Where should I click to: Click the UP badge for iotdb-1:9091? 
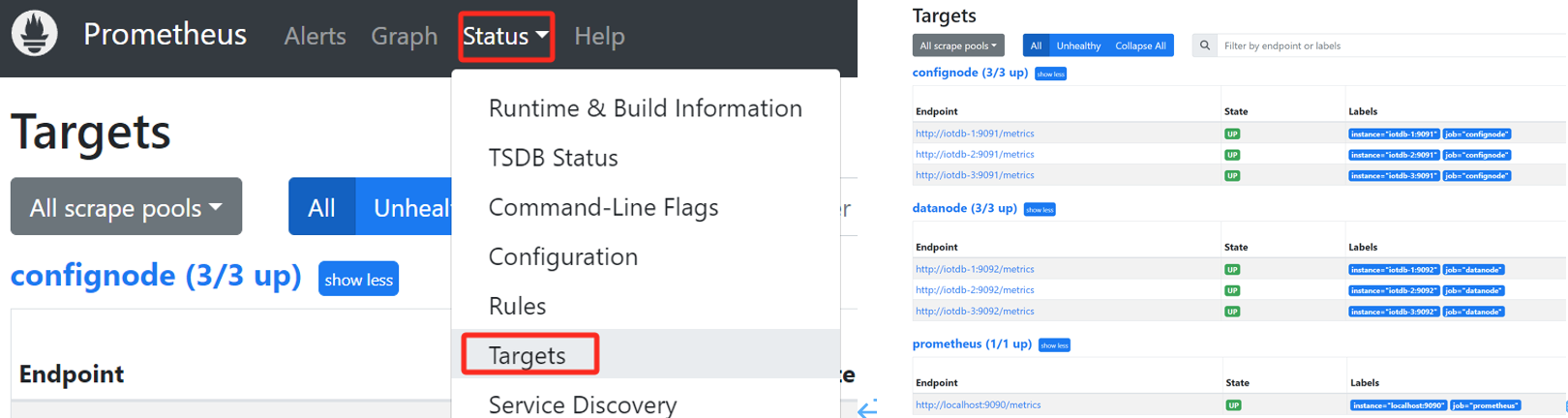1232,134
